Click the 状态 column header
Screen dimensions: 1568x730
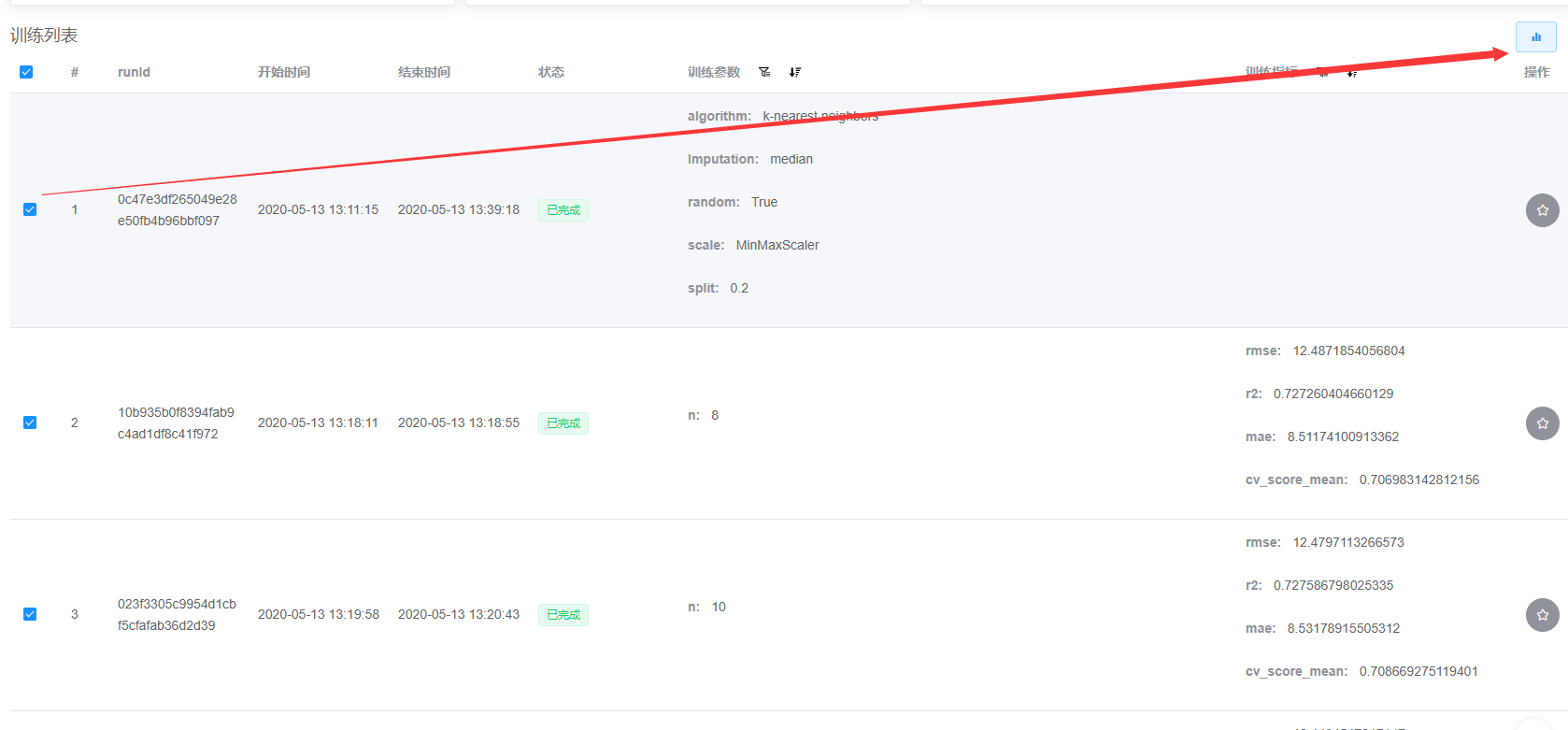point(551,72)
